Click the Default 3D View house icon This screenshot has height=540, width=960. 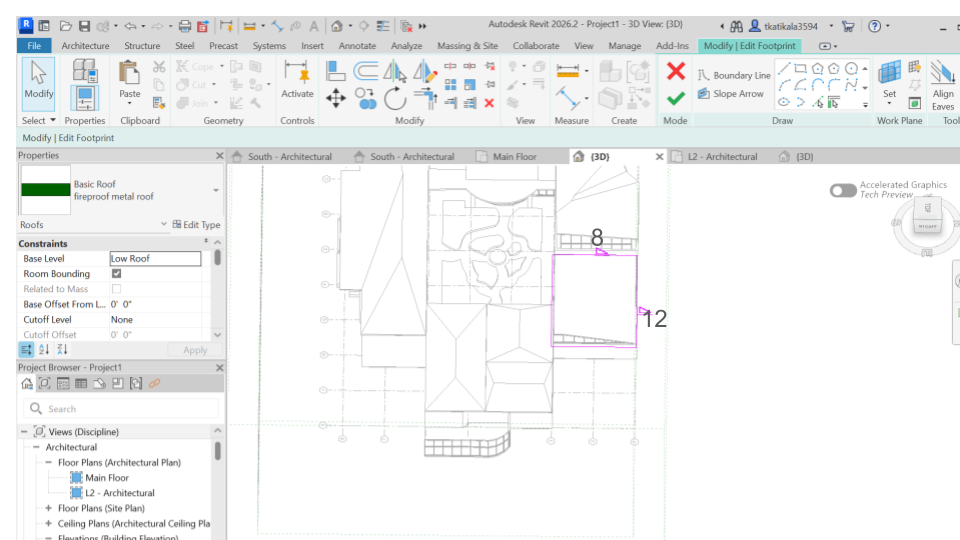337,26
